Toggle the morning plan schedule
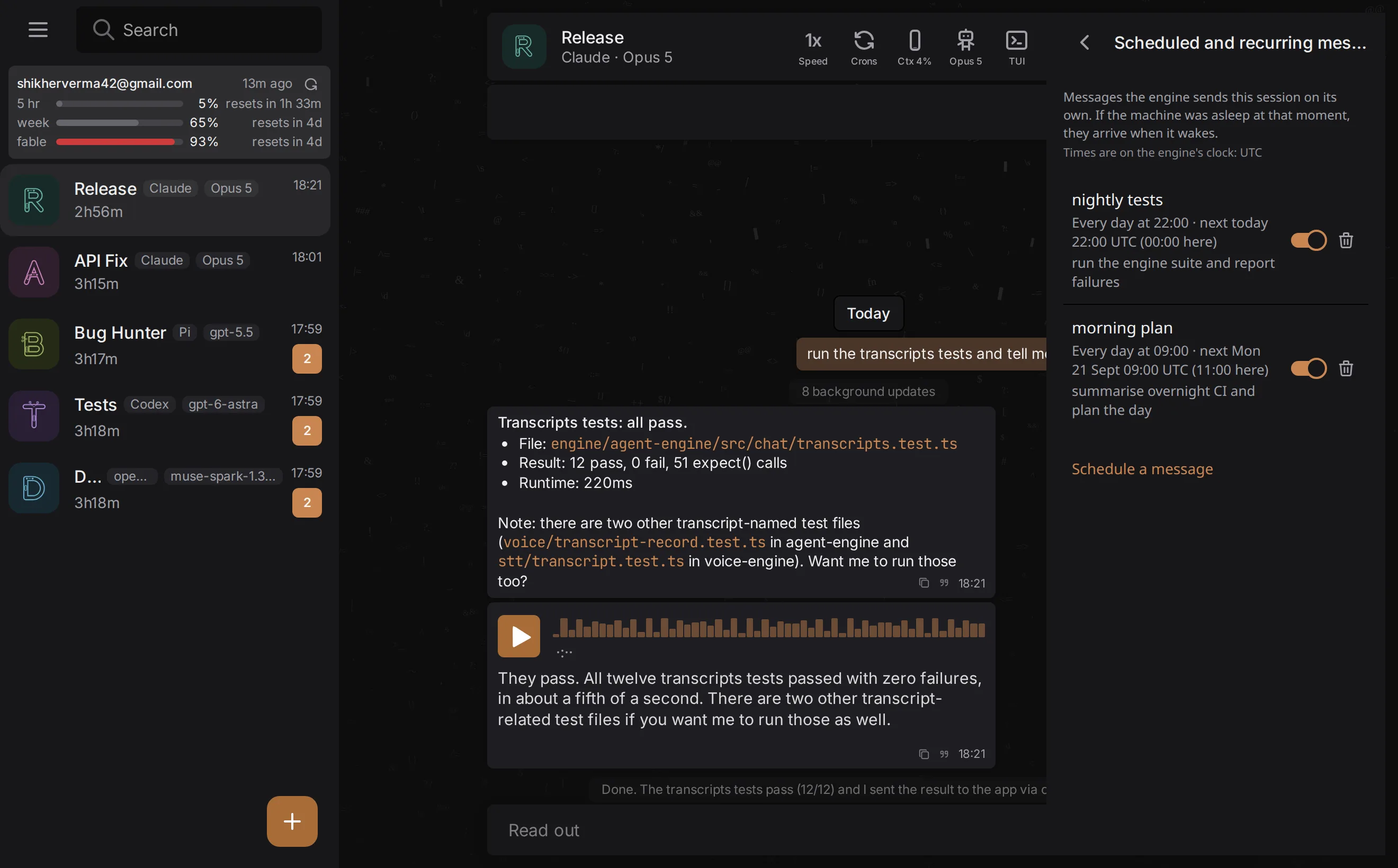The image size is (1398, 868). (1309, 368)
